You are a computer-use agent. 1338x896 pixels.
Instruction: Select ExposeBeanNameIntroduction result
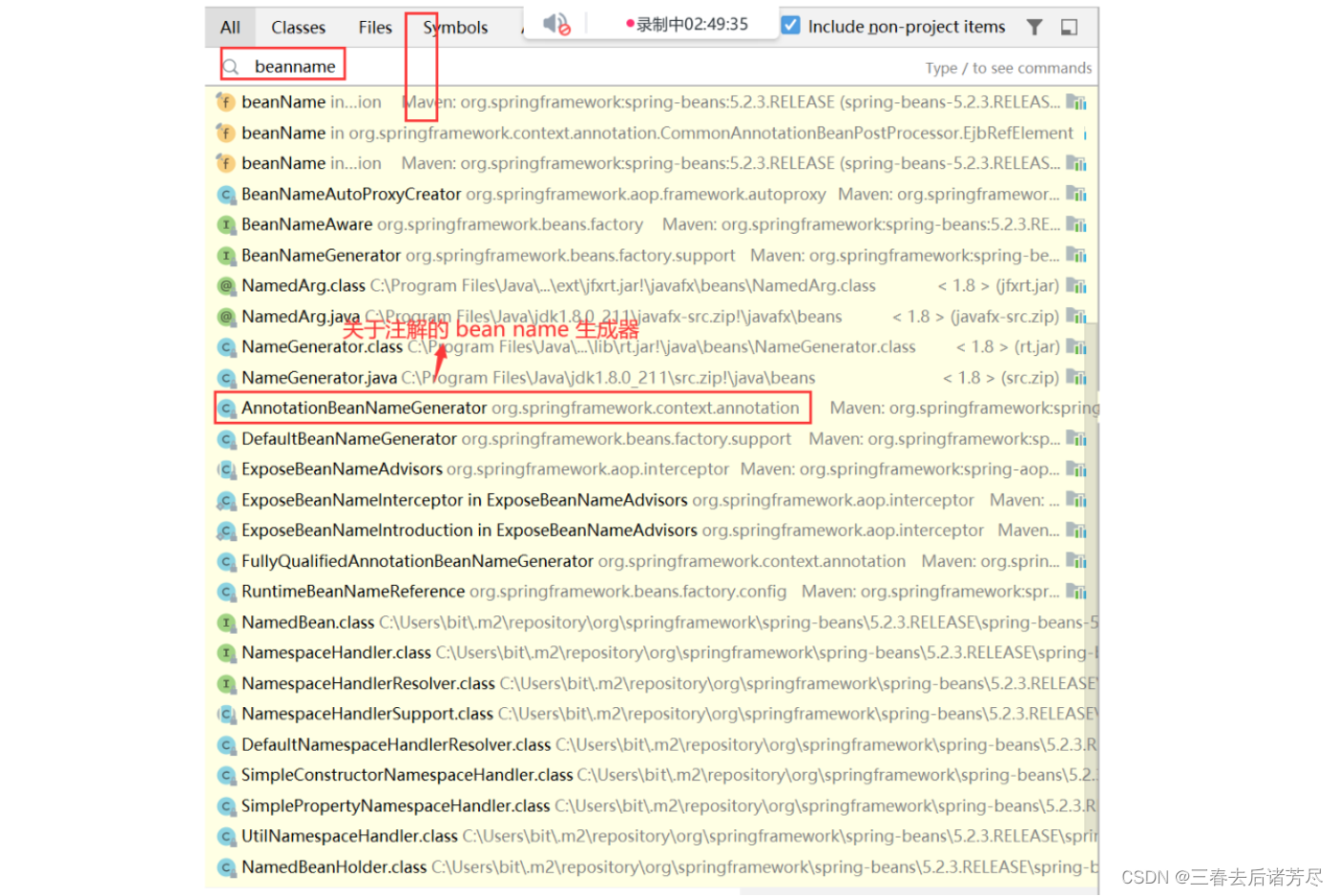653,530
